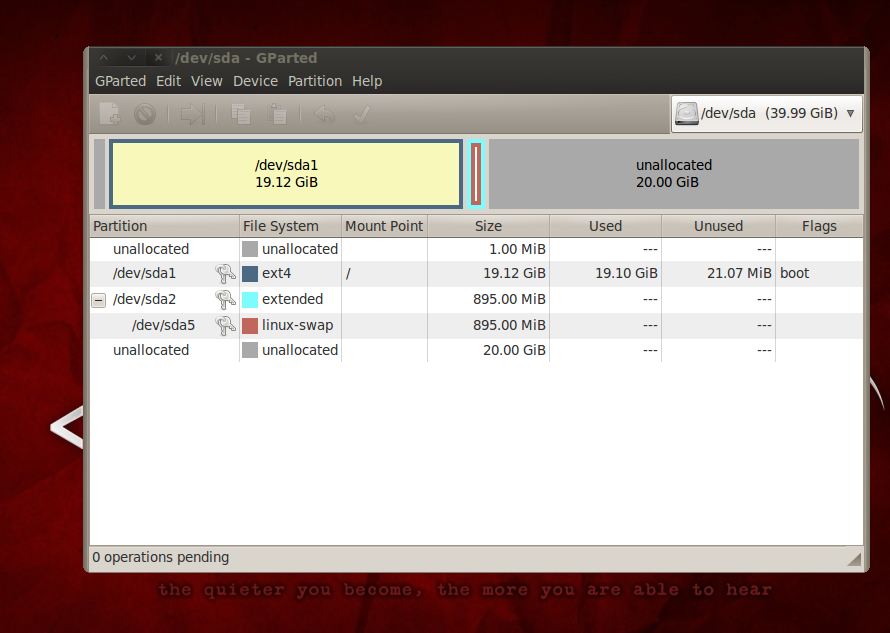Click the /dev/sda - GParted window title
This screenshot has height=633, width=890.
point(246,58)
